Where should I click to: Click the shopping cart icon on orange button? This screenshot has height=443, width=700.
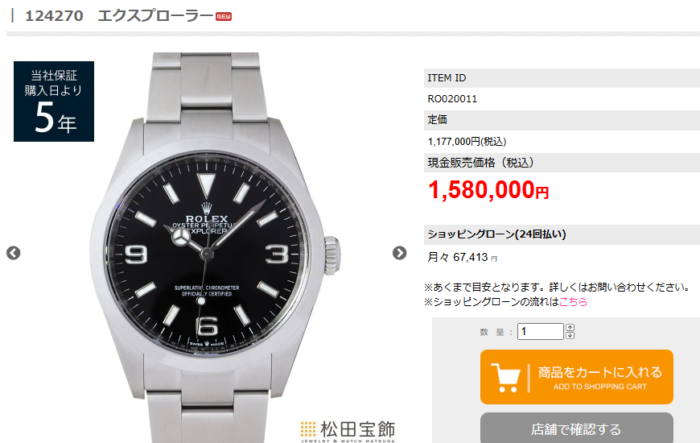506,378
